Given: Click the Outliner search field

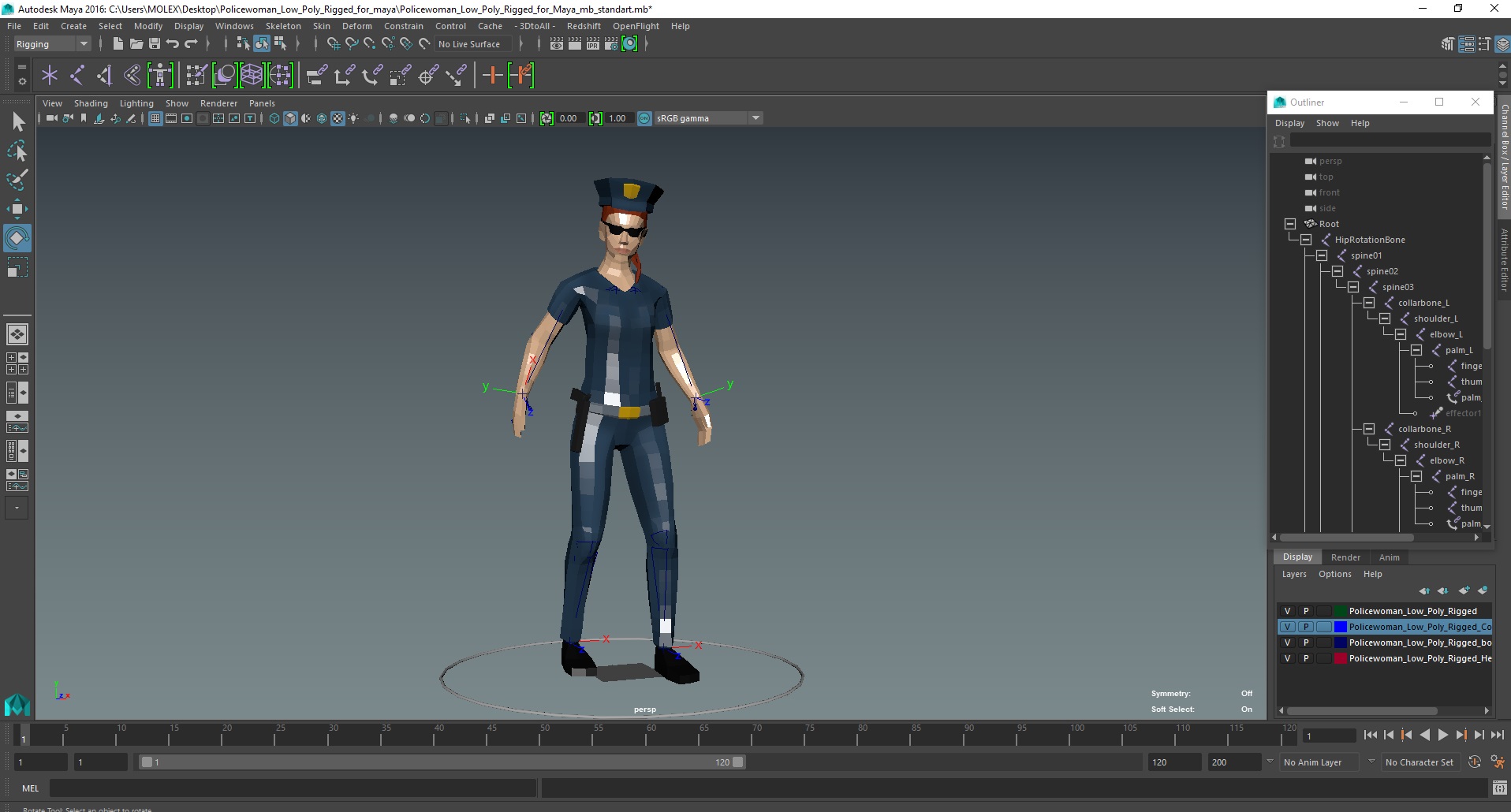Looking at the screenshot, I should [1390, 141].
